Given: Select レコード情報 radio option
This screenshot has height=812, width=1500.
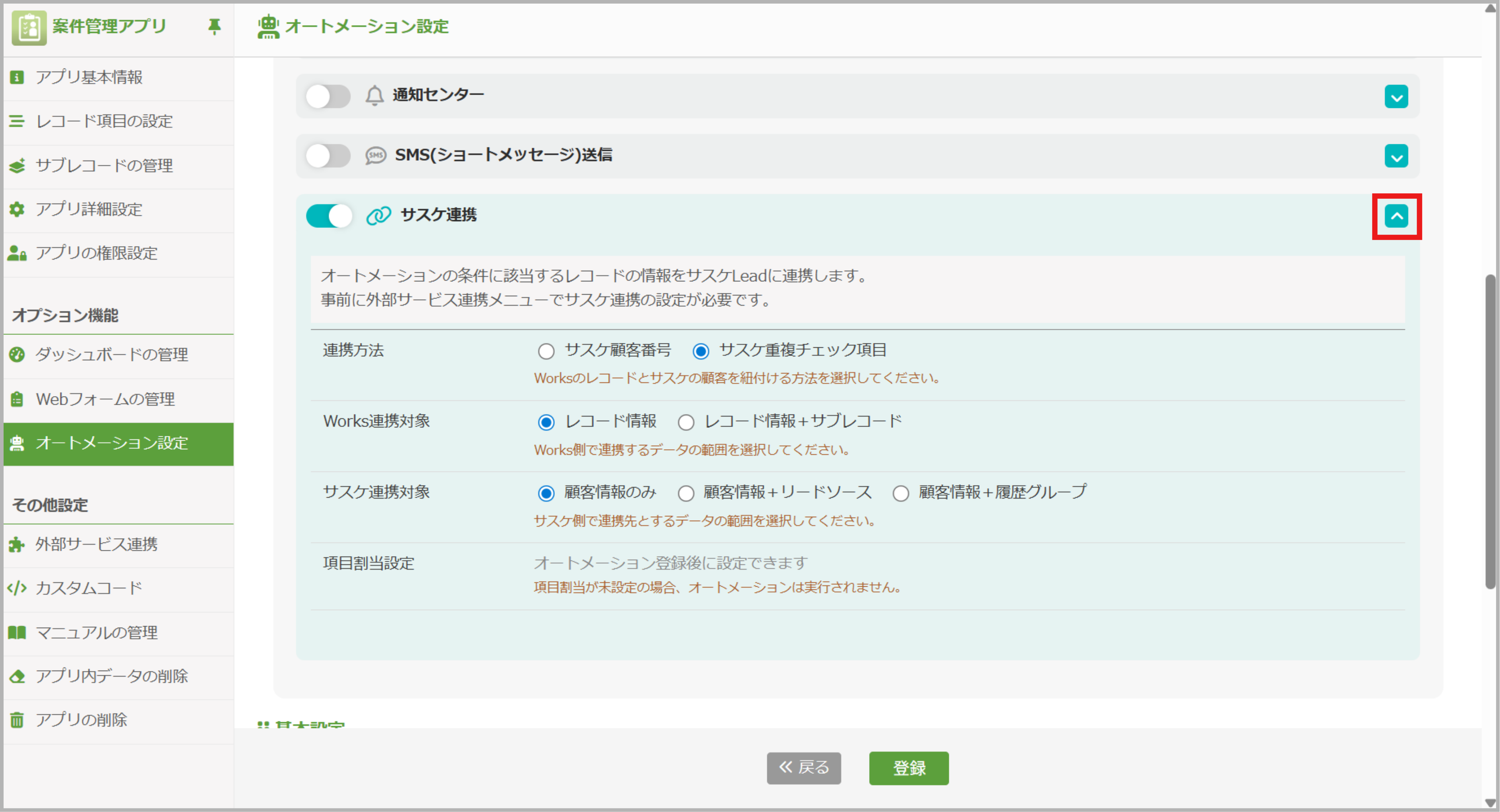Looking at the screenshot, I should pos(545,423).
